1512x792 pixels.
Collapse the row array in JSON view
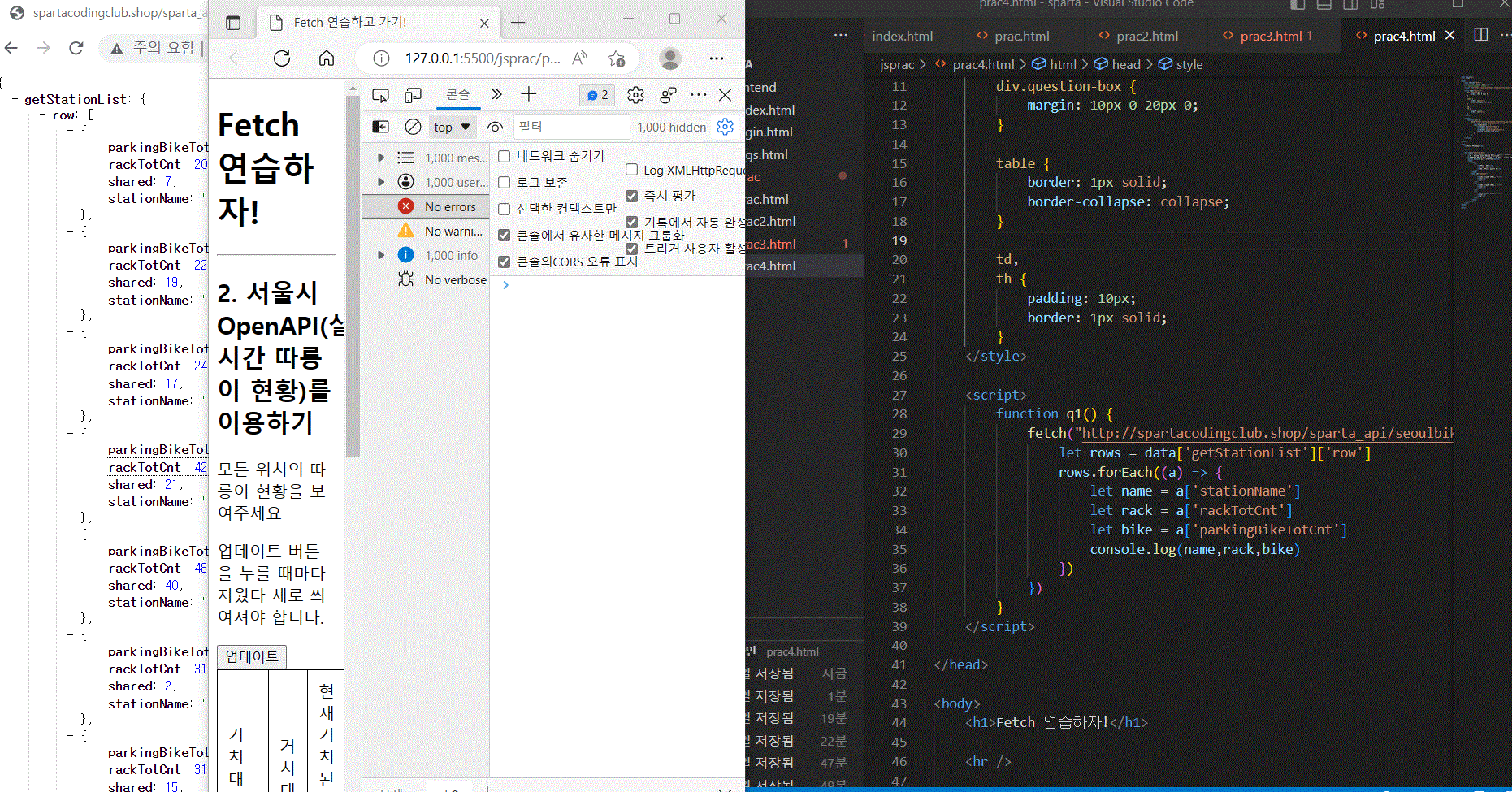tap(43, 115)
